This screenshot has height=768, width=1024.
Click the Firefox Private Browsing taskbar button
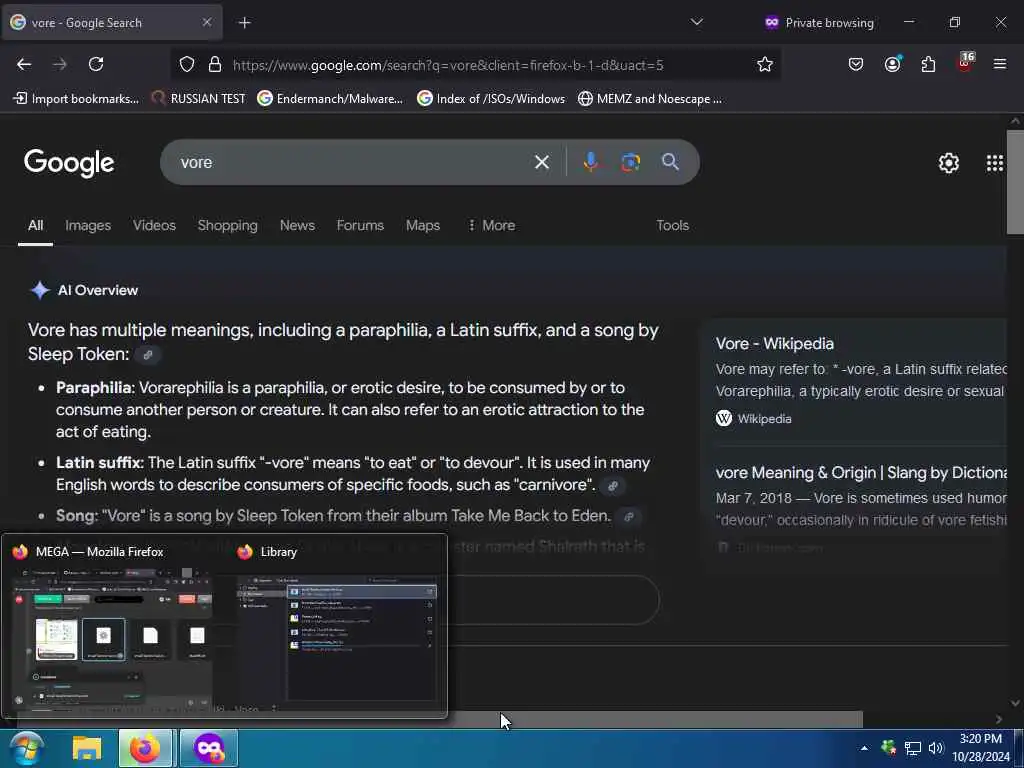208,748
